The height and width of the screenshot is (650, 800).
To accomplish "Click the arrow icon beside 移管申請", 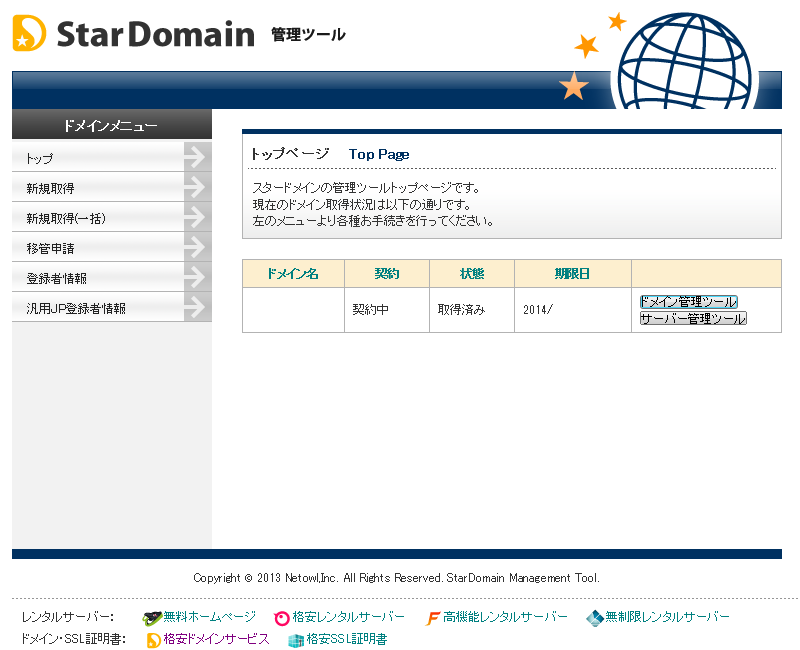I will [x=197, y=247].
